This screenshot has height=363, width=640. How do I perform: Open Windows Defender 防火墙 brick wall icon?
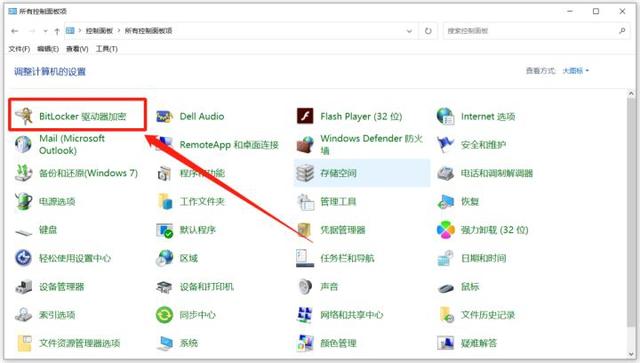[305, 145]
